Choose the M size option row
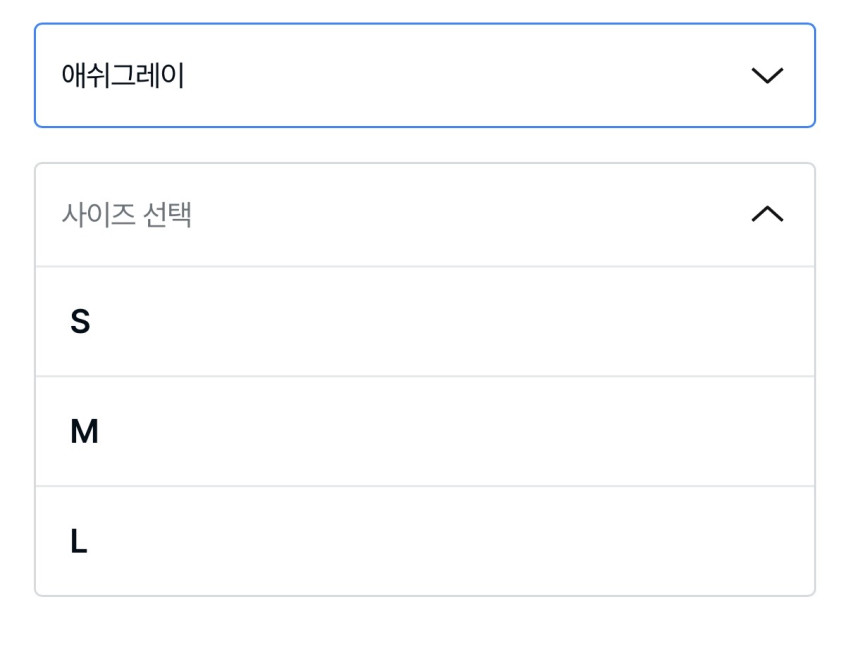This screenshot has height=647, width=850. click(425, 432)
